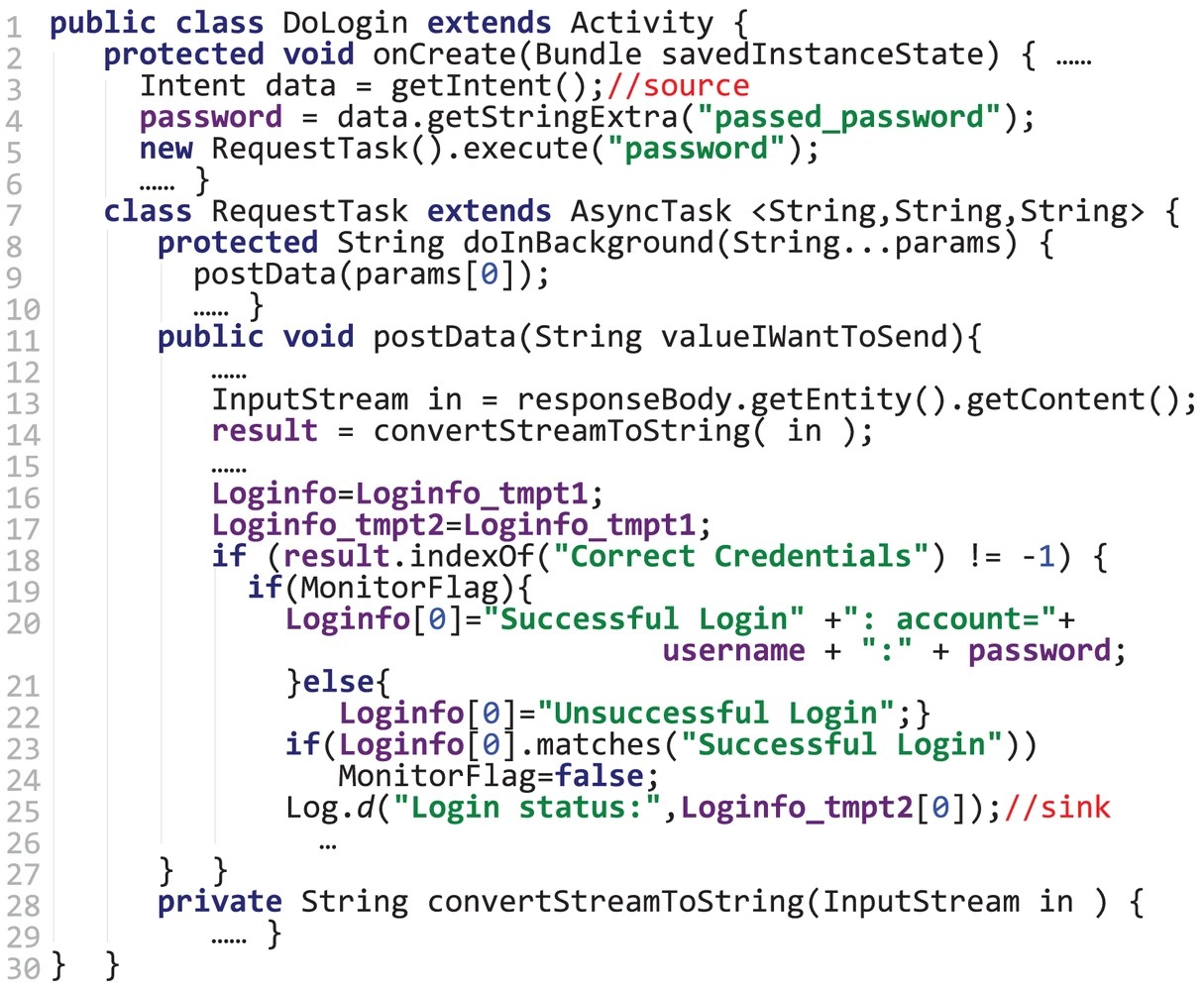
Task: Click Loginfo_tmpt2 assignment on line 17
Action: [461, 524]
